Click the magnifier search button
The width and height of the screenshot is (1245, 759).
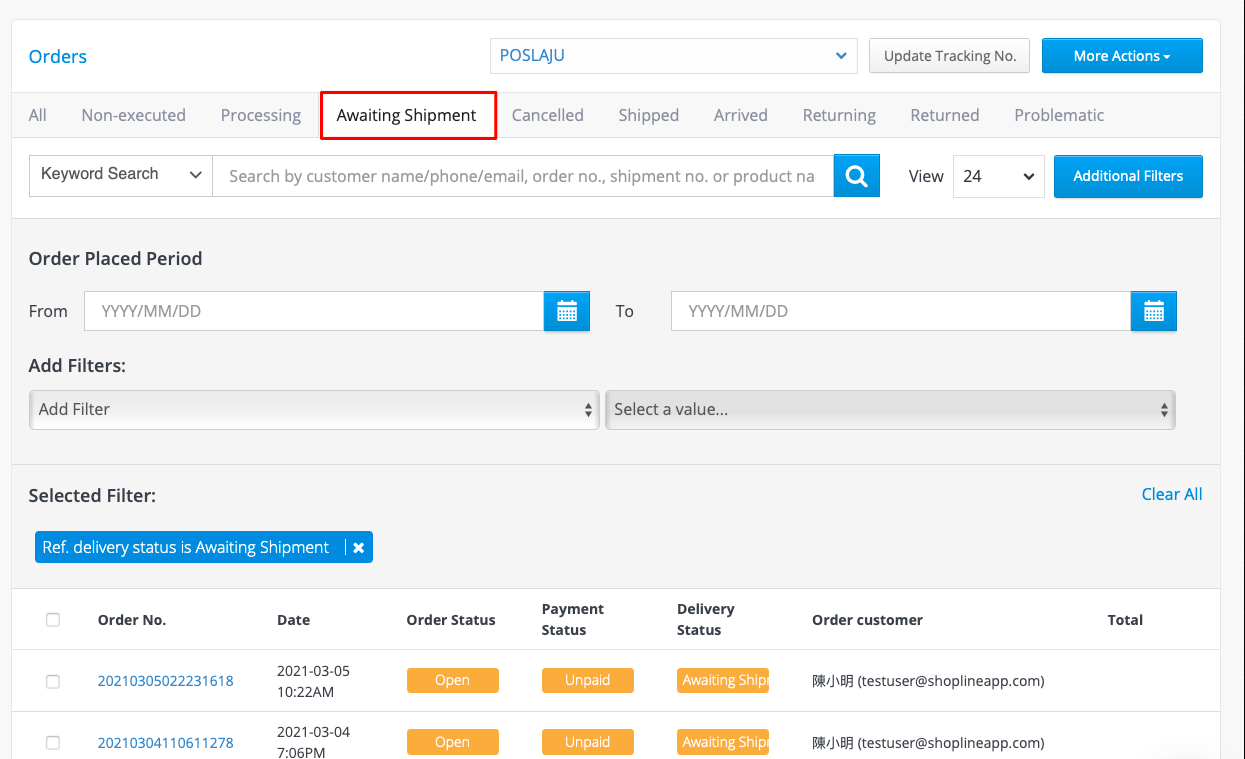857,176
